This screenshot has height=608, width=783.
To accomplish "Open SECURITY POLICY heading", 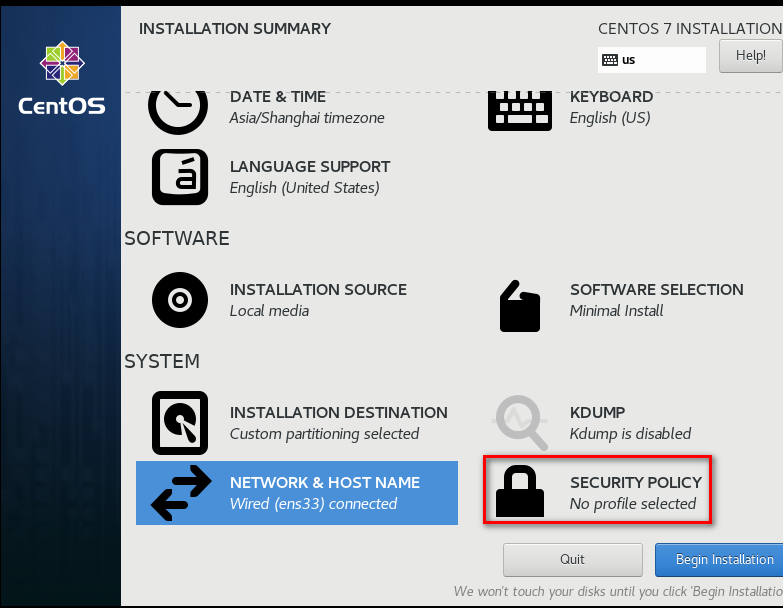I will [636, 483].
